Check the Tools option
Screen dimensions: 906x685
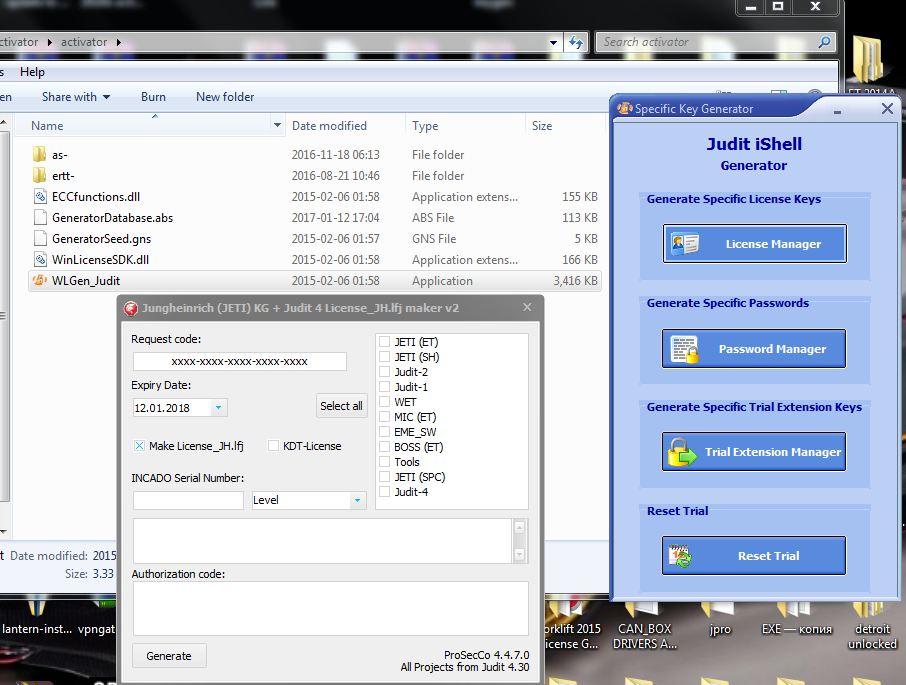pyautogui.click(x=384, y=461)
